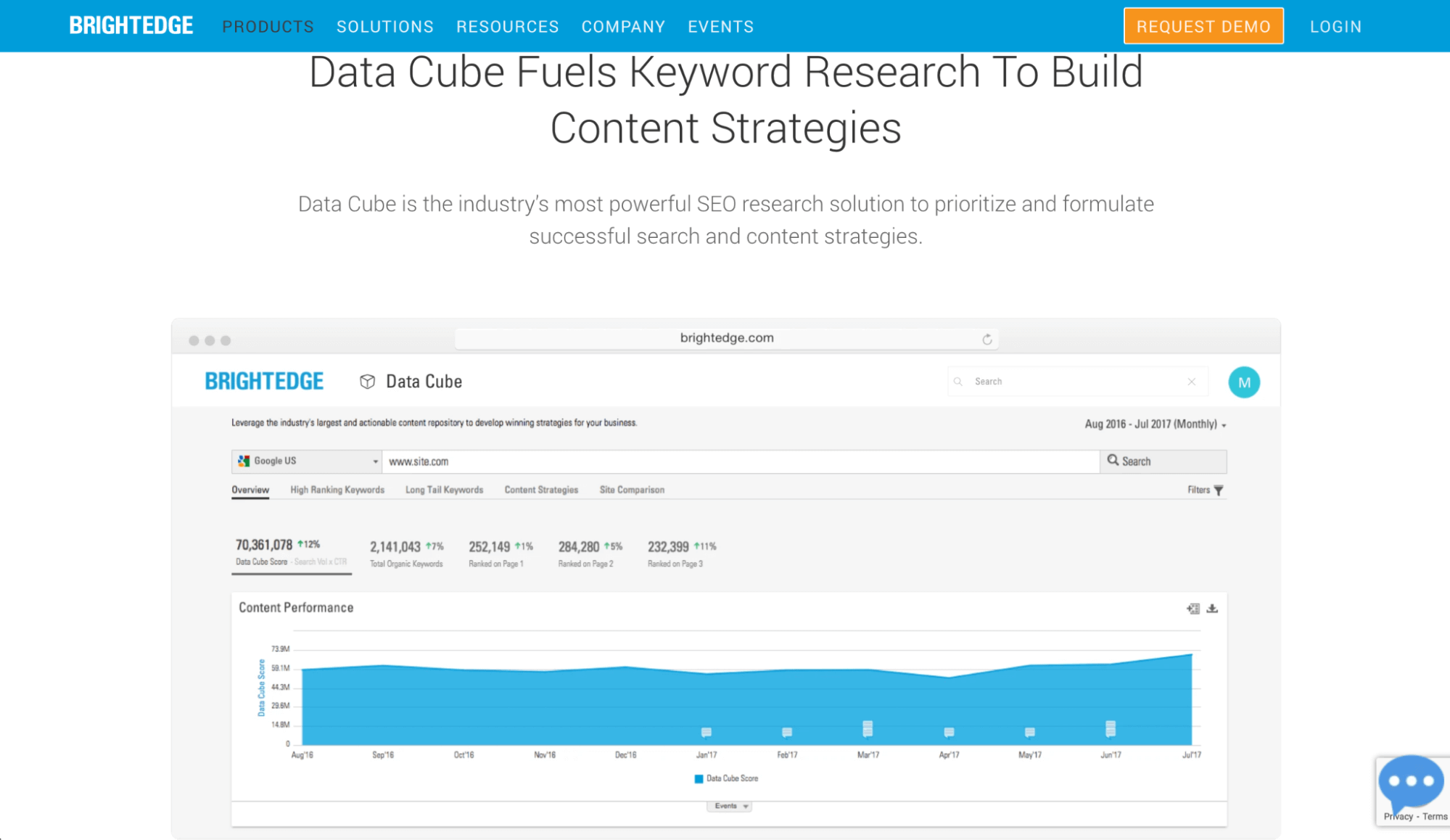
Task: Select the Ranked on Page 3 metric
Action: 682,554
